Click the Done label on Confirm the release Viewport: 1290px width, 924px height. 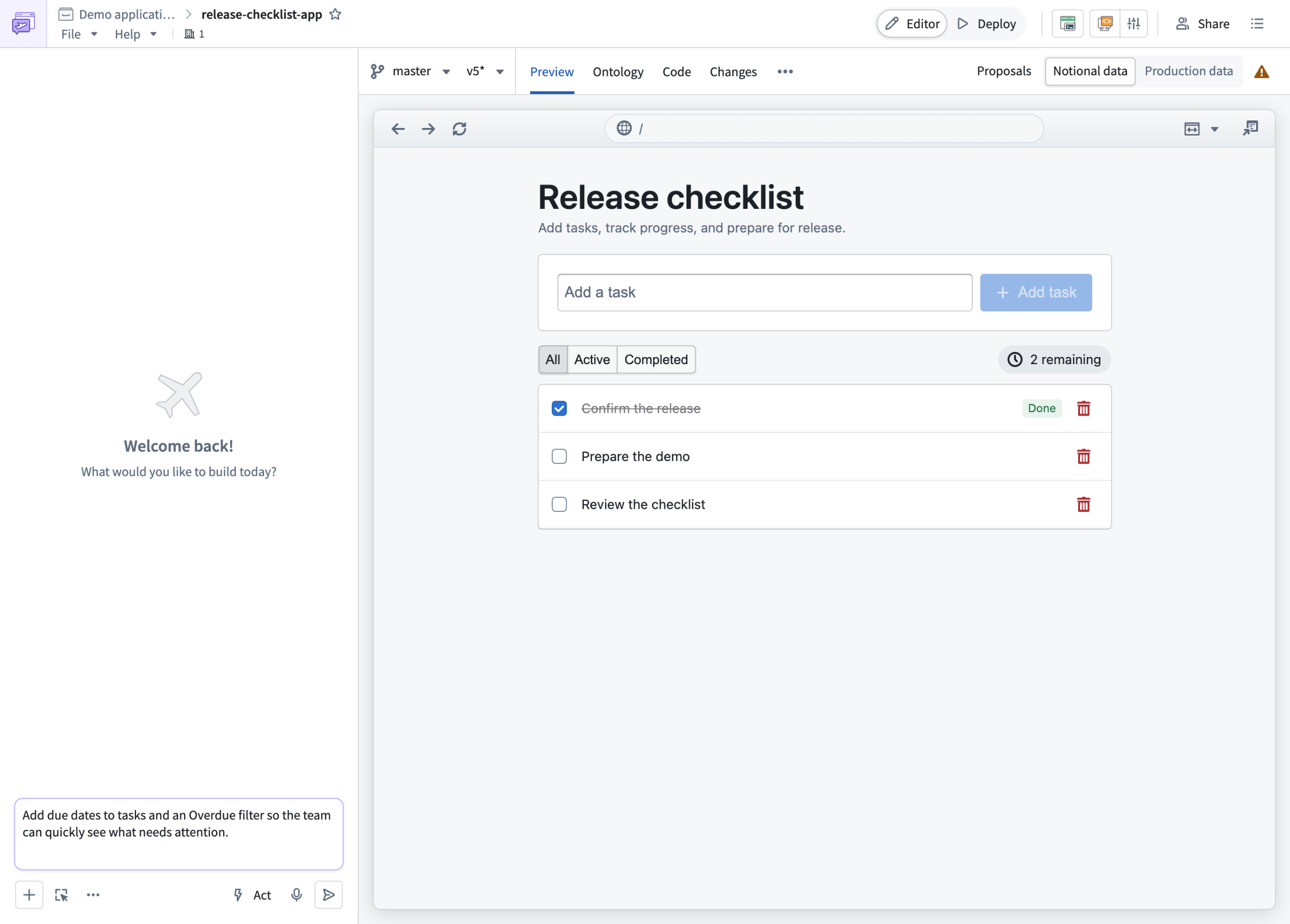[x=1042, y=408]
